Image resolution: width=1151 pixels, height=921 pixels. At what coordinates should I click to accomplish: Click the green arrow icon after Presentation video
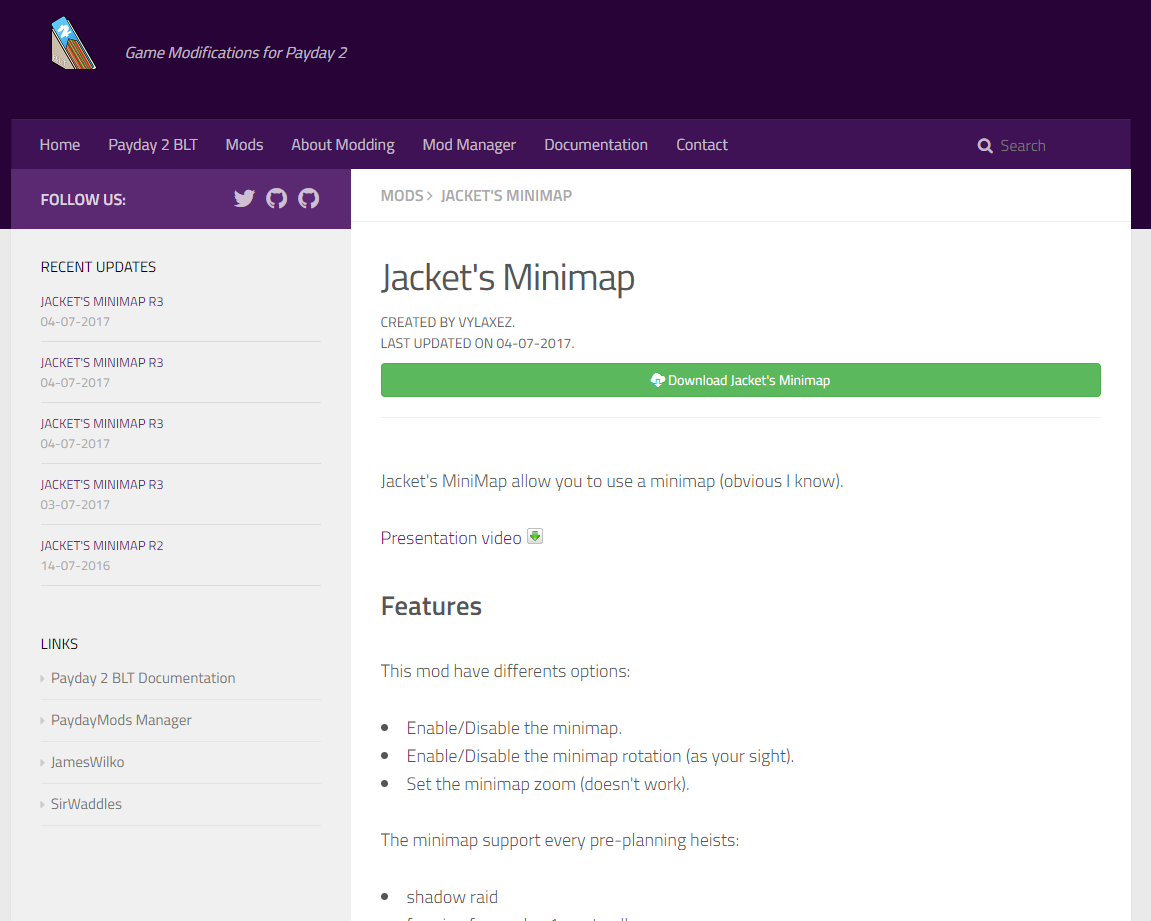(535, 537)
